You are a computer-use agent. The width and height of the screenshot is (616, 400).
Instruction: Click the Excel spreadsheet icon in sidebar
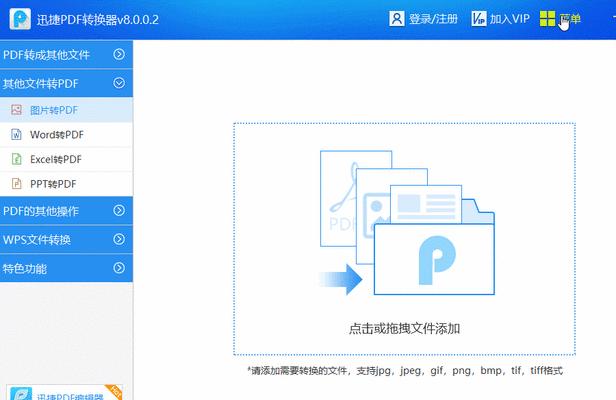[x=16, y=159]
